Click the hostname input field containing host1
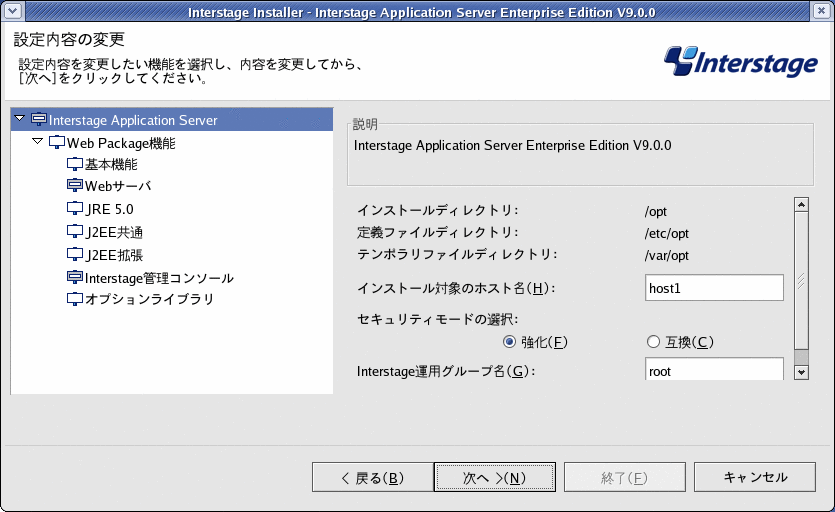 click(714, 288)
